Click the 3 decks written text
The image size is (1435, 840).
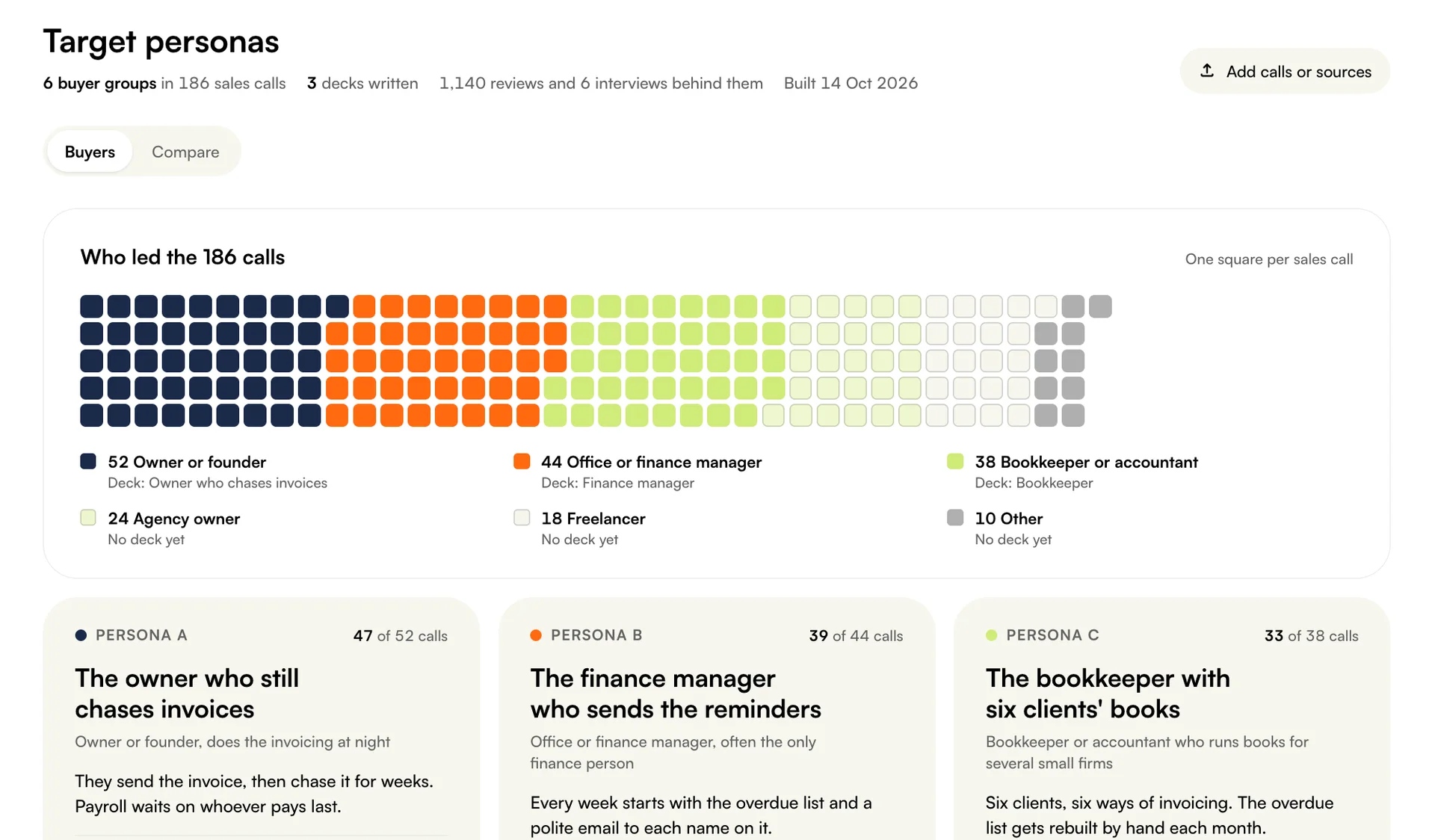pyautogui.click(x=362, y=83)
